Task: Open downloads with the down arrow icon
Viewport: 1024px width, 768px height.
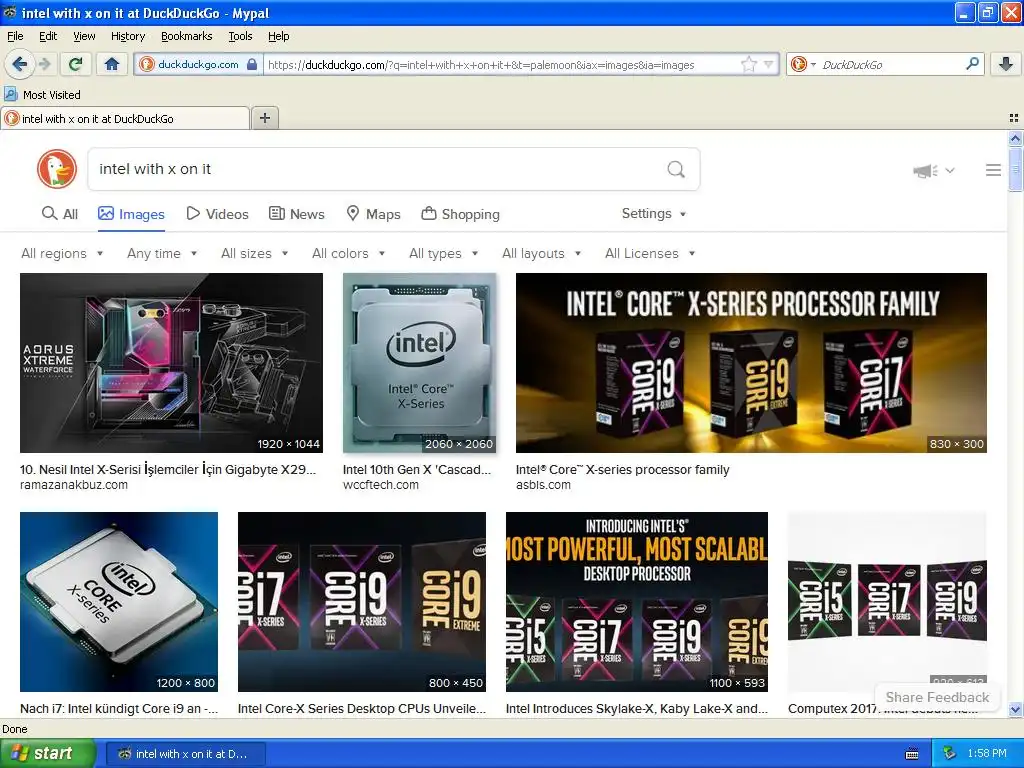Action: (x=1006, y=64)
